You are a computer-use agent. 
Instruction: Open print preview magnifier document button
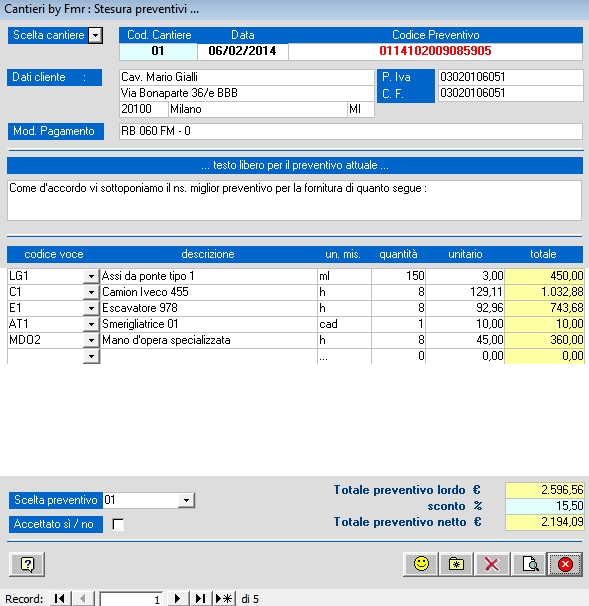[x=529, y=564]
